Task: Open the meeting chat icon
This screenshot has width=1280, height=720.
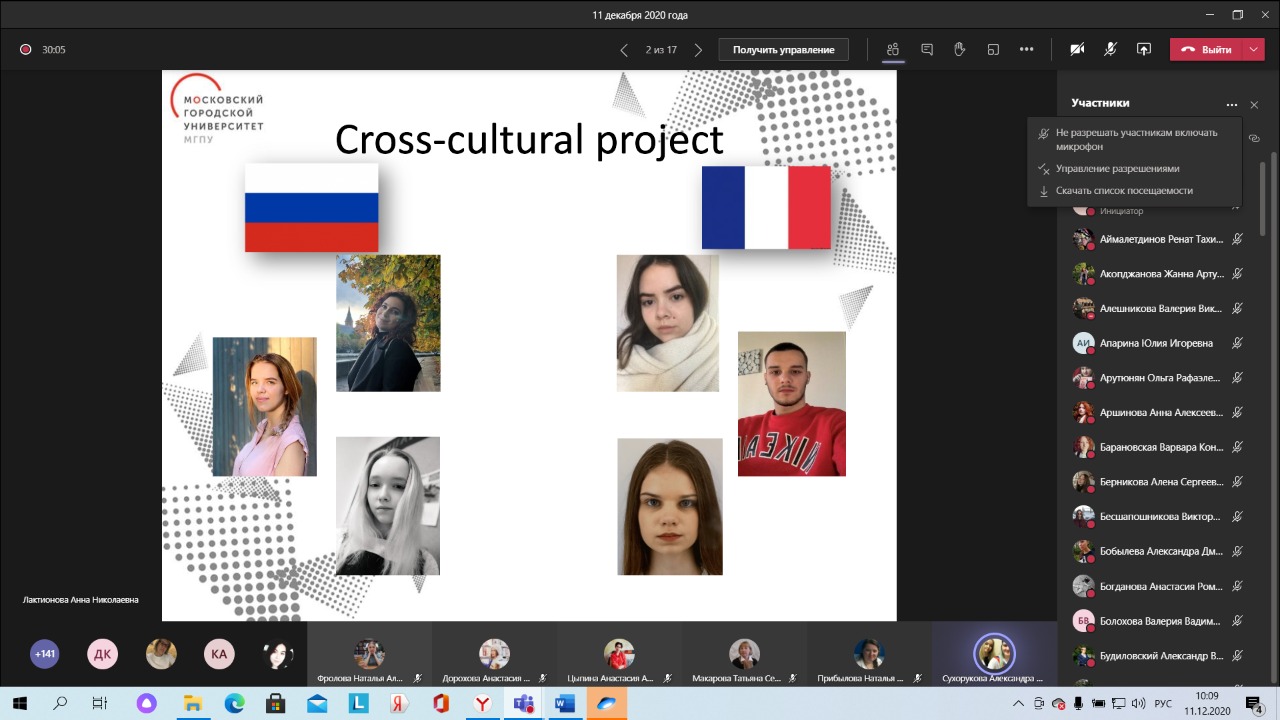Action: pyautogui.click(x=927, y=49)
